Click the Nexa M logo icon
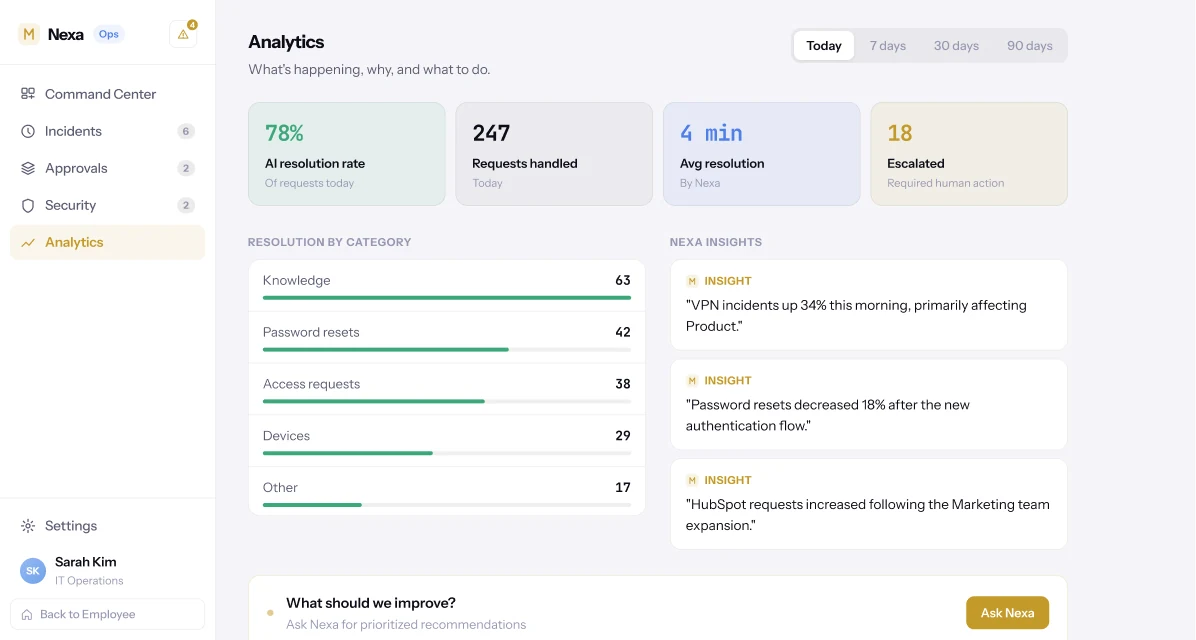Screen dimensions: 1196x640 click(x=29, y=34)
